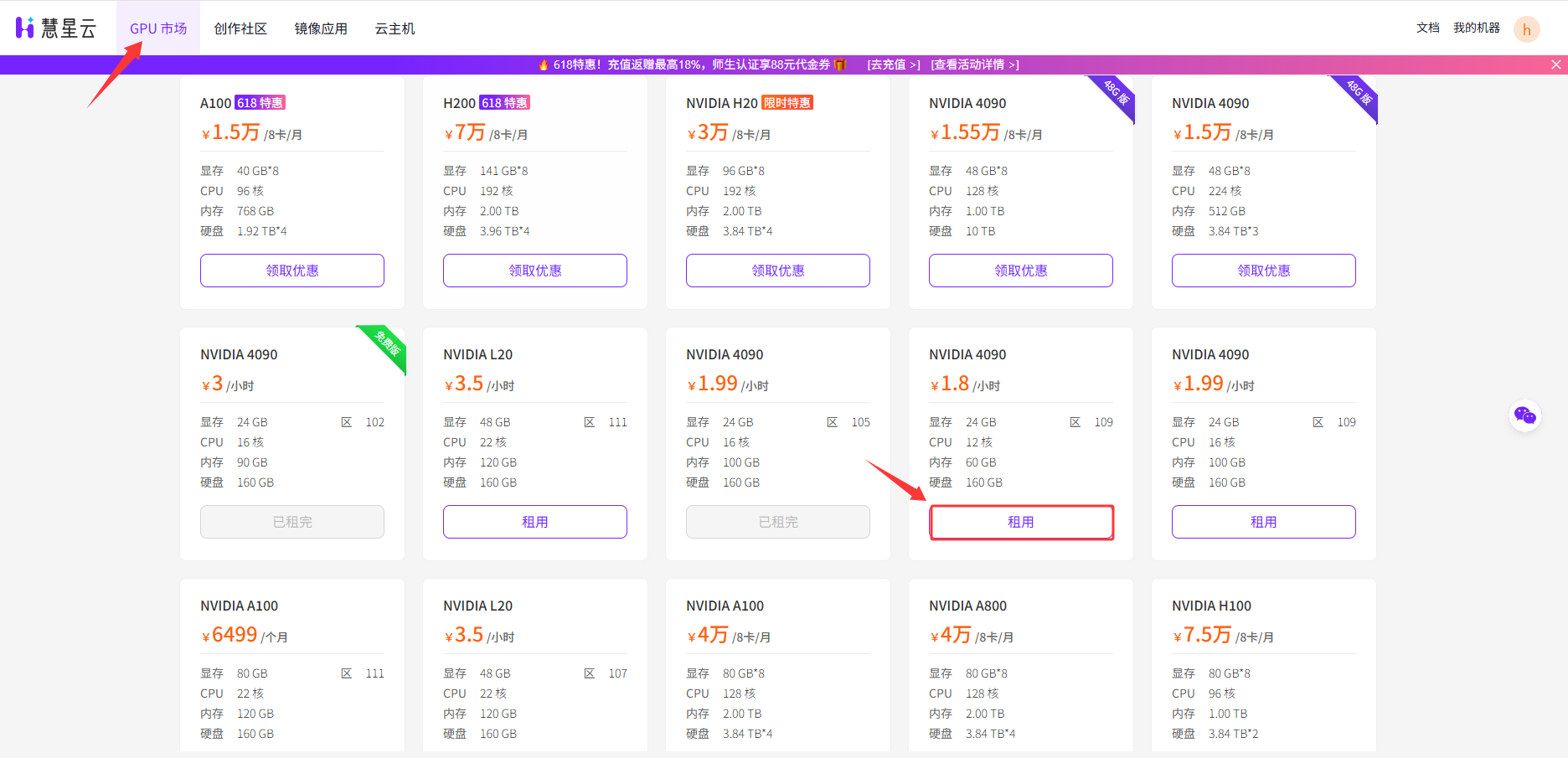Click the fire icon in promo banner
The height and width of the screenshot is (758, 1568).
click(544, 64)
